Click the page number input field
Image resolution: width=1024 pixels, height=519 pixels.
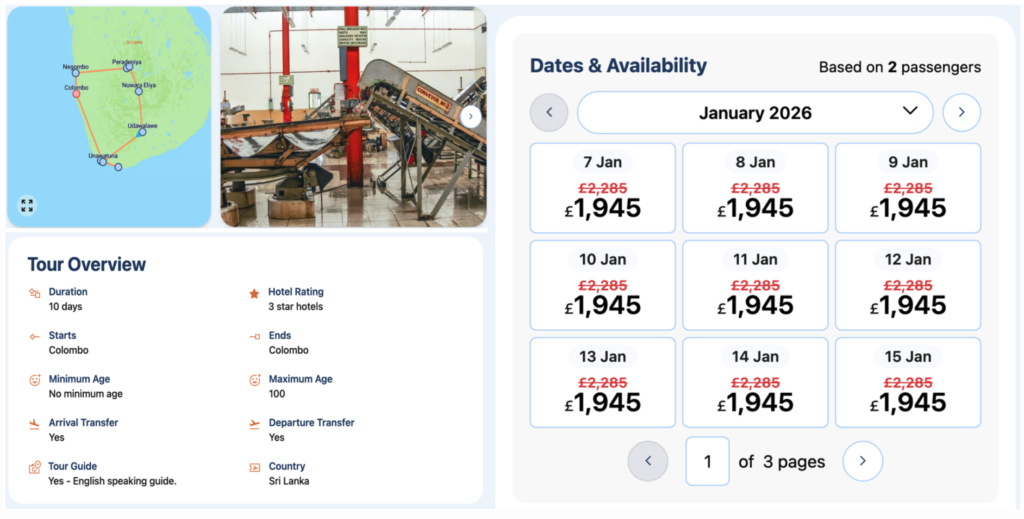tap(707, 461)
